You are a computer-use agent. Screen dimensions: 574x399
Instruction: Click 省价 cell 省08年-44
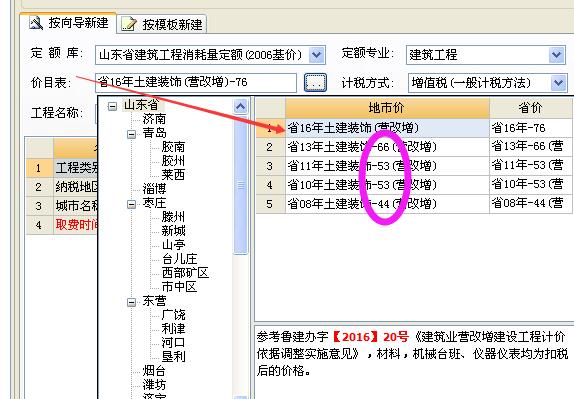pyautogui.click(x=530, y=204)
